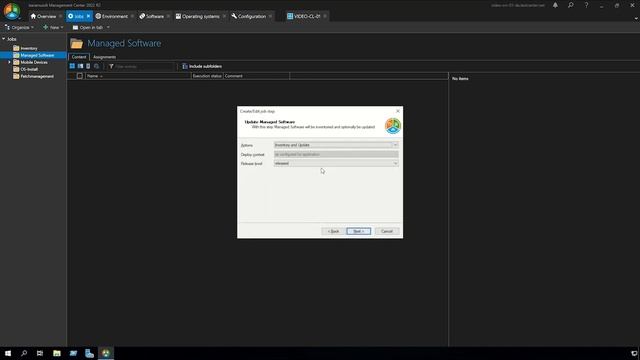Click the third icon in content toolbar
640x360 pixels.
[88, 66]
